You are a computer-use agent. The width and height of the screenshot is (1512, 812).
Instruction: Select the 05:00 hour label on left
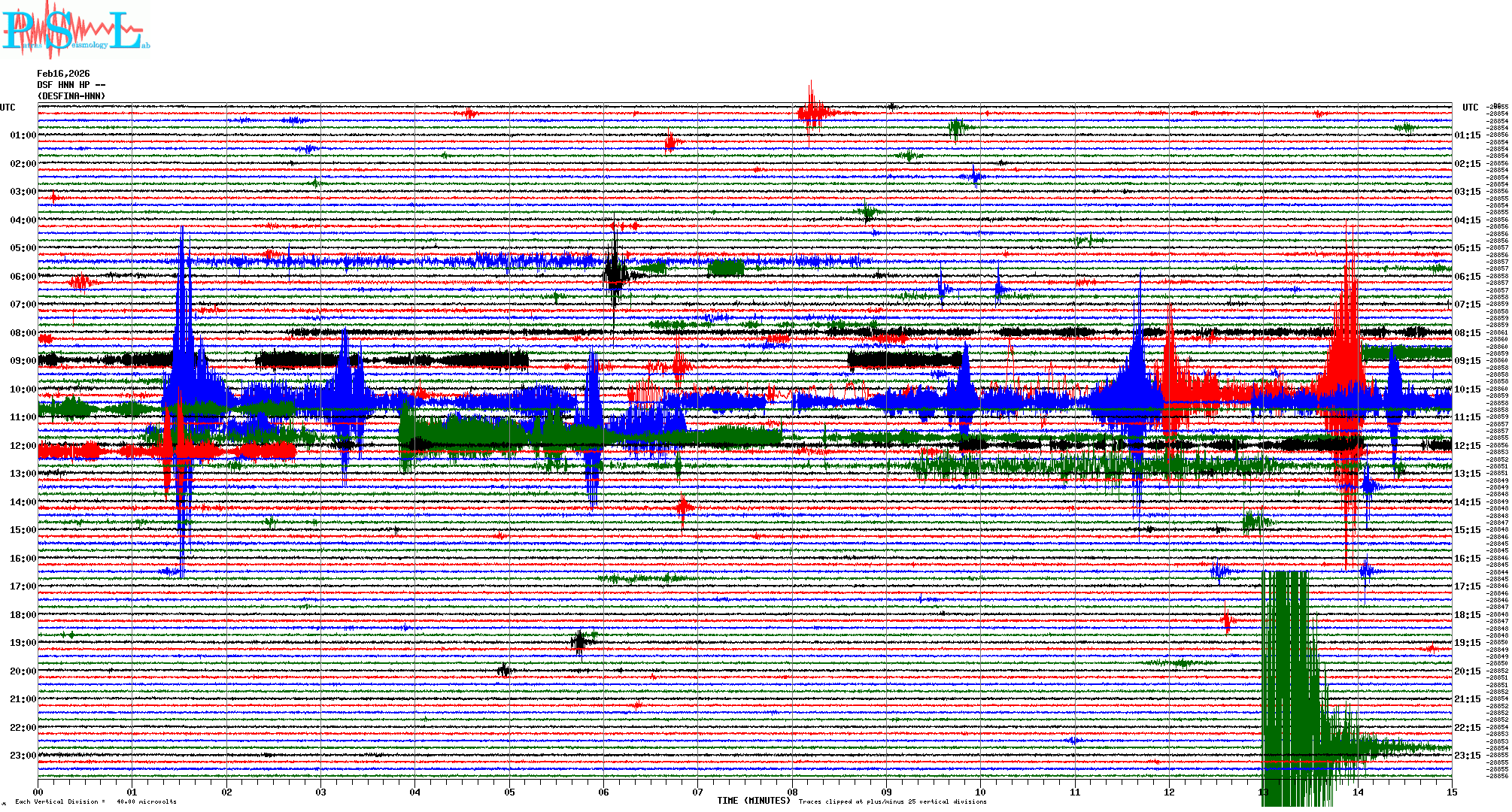[x=23, y=248]
